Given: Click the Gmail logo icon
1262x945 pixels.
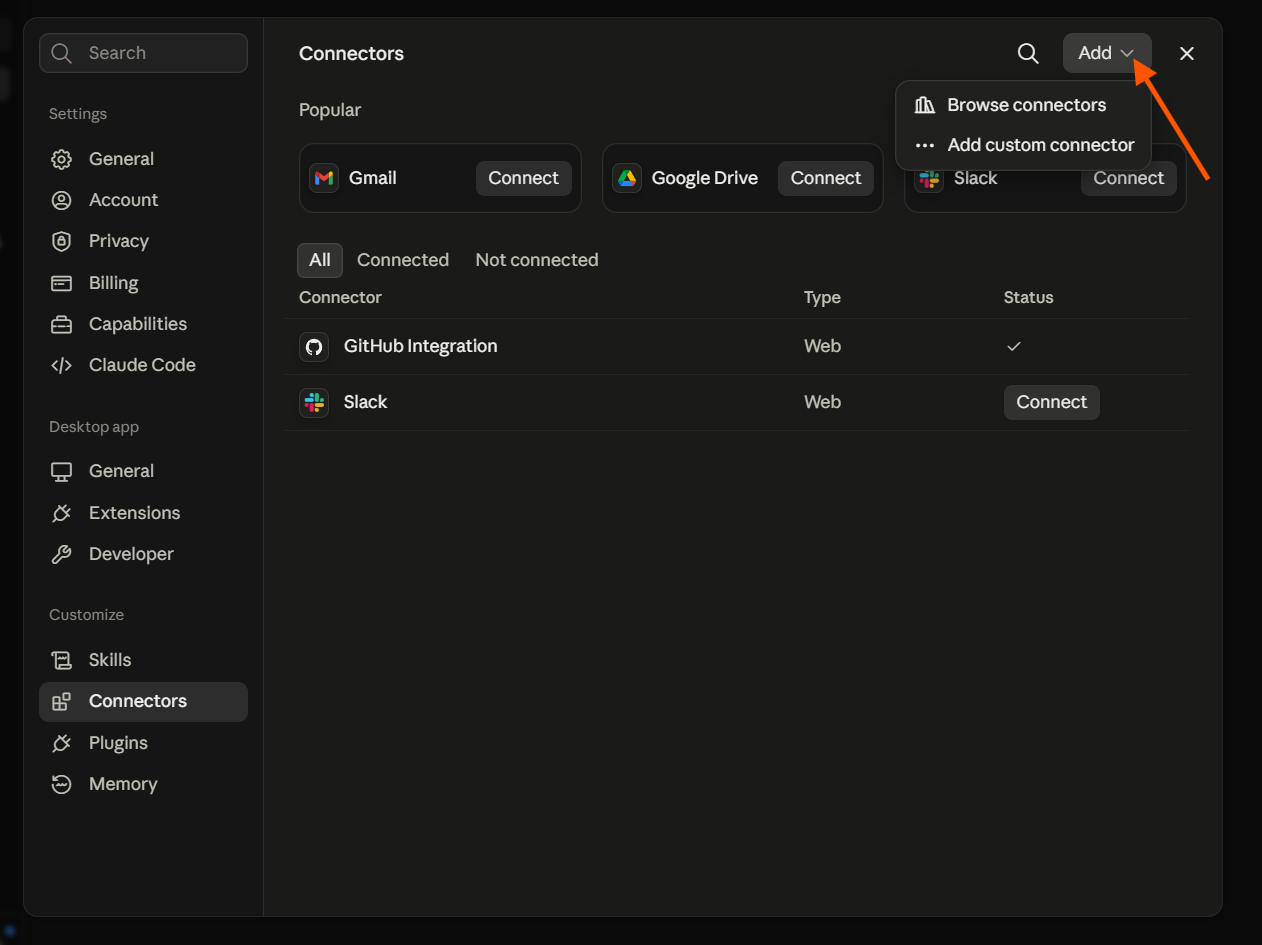Looking at the screenshot, I should click(x=323, y=178).
